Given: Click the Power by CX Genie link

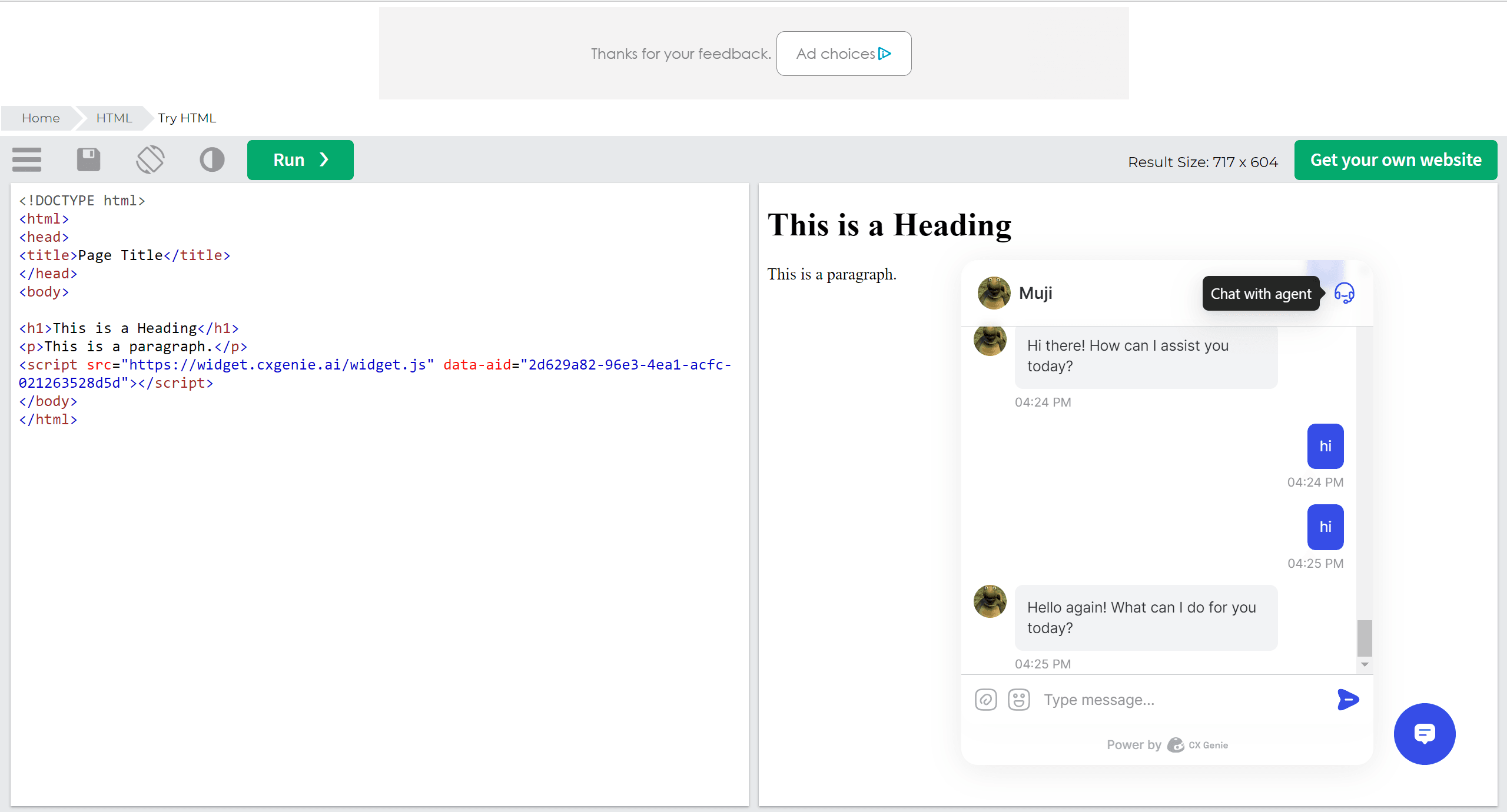Looking at the screenshot, I should click(1167, 745).
